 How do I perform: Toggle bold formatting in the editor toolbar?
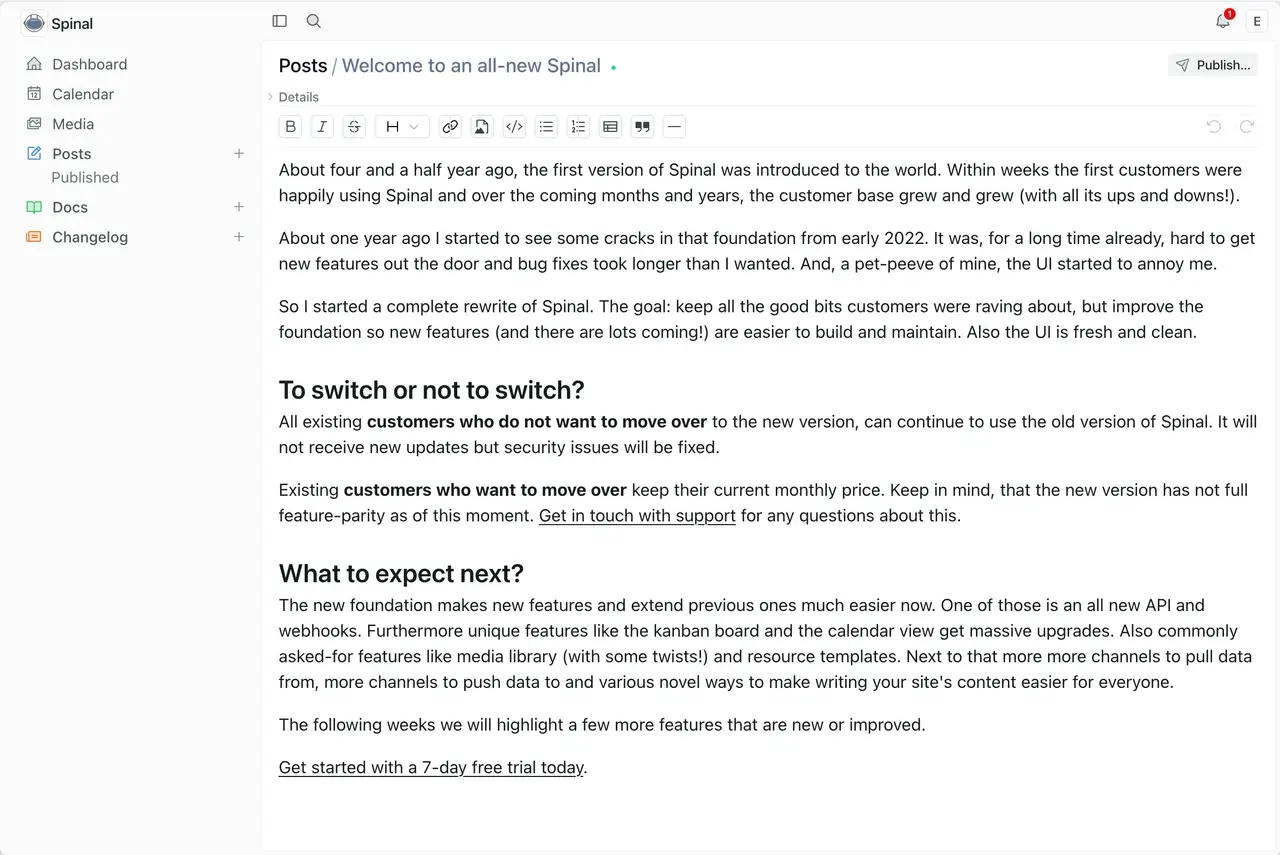click(x=290, y=126)
